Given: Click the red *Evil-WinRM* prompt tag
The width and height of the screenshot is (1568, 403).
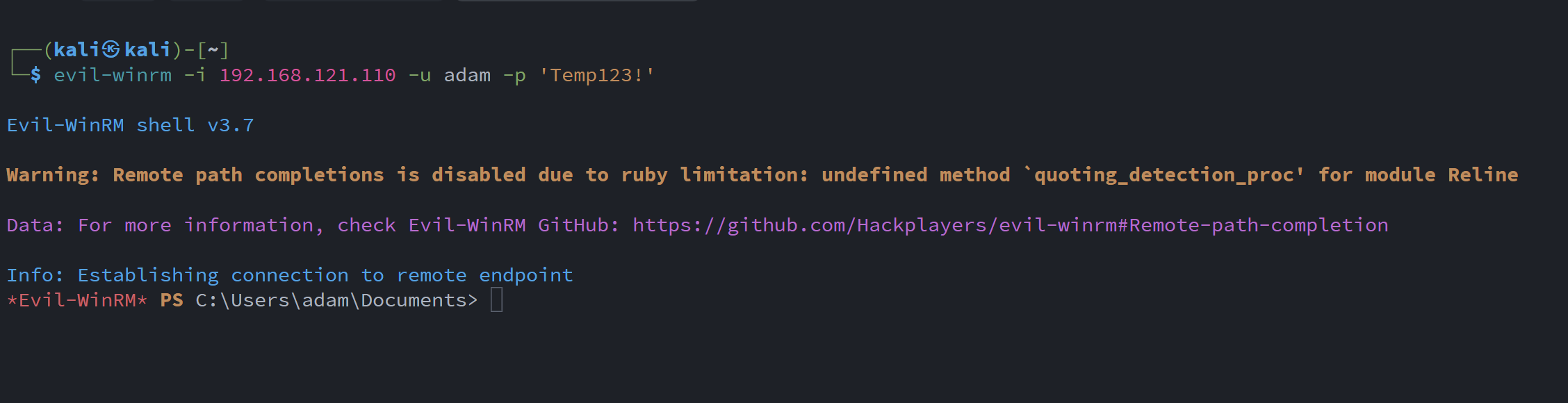Looking at the screenshot, I should [76, 300].
